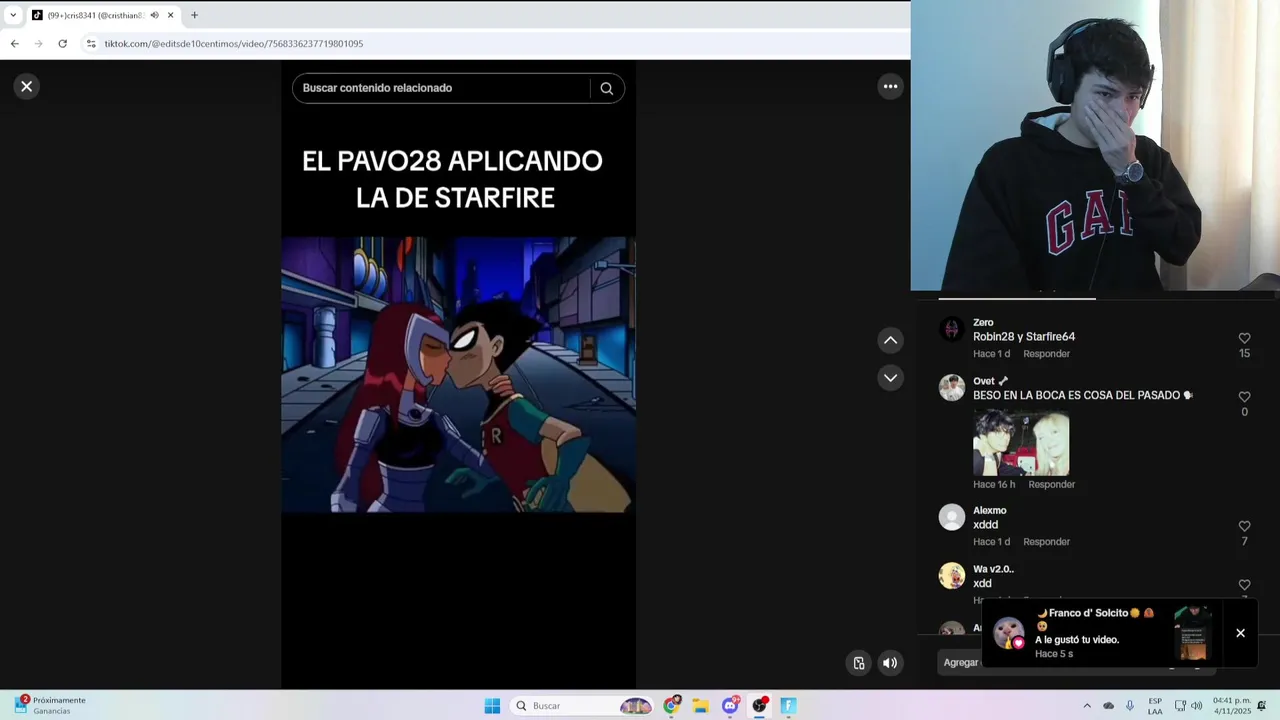1280x720 pixels.
Task: Open clock showing 04:41 p.m.
Action: click(x=1231, y=706)
